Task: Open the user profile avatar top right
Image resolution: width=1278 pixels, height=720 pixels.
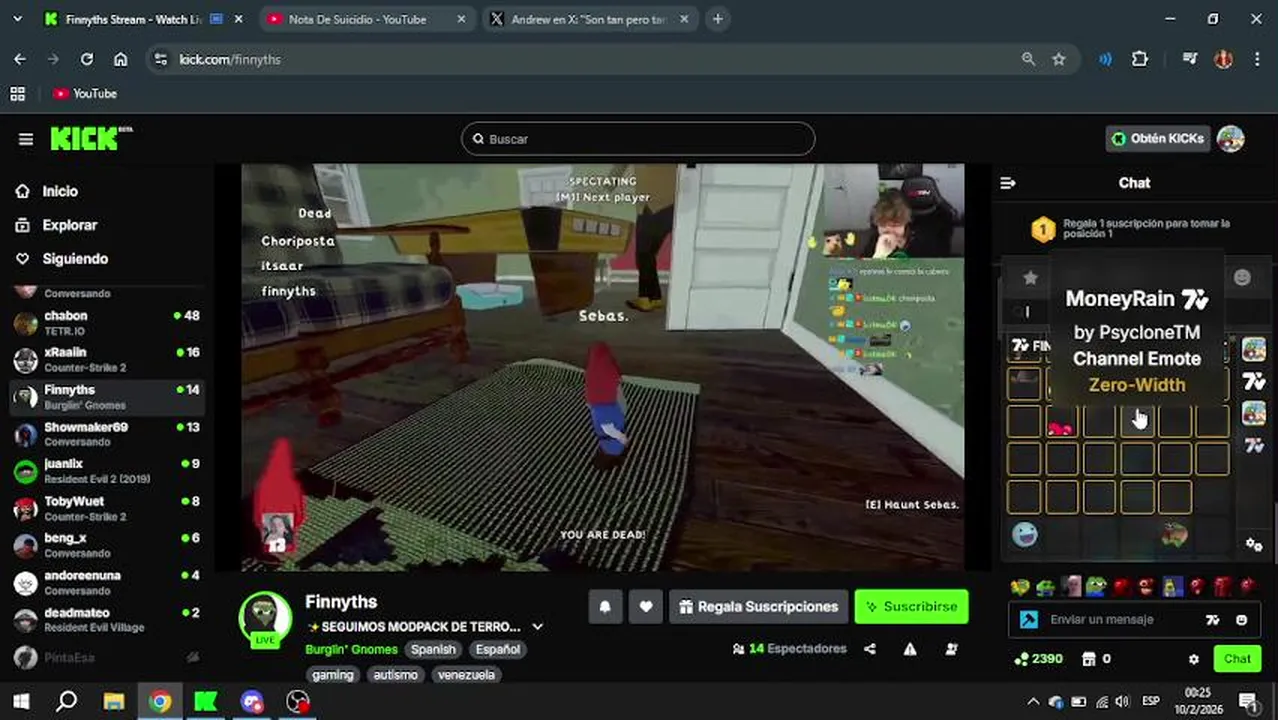Action: tap(1231, 139)
